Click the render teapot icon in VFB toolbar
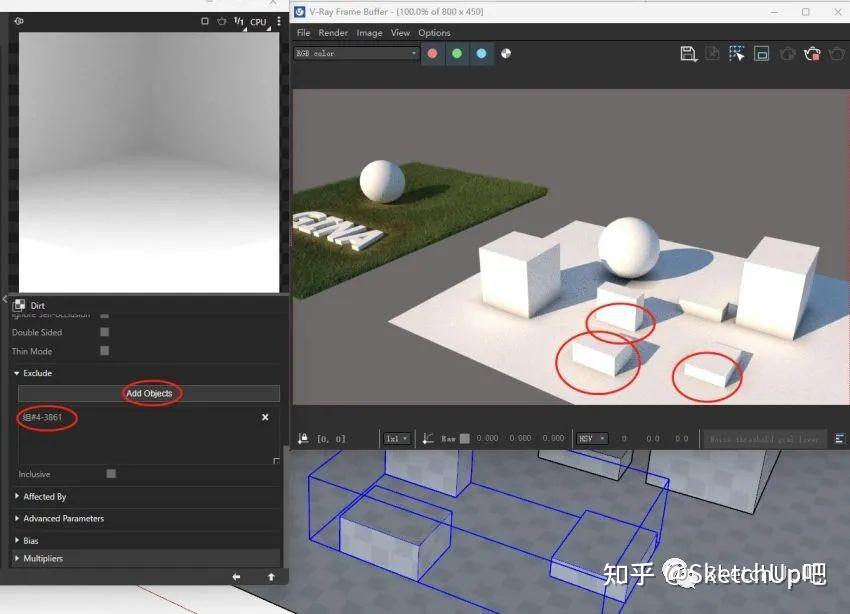This screenshot has height=614, width=850. coord(813,54)
